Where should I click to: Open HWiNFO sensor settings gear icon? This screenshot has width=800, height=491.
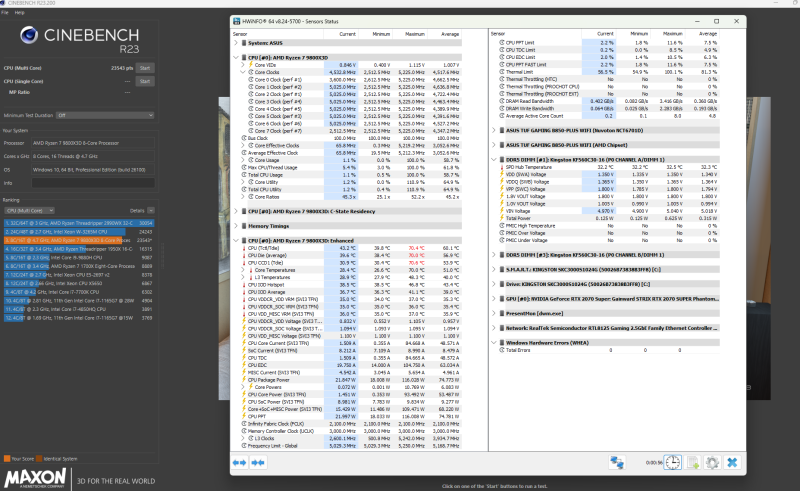[x=712, y=462]
